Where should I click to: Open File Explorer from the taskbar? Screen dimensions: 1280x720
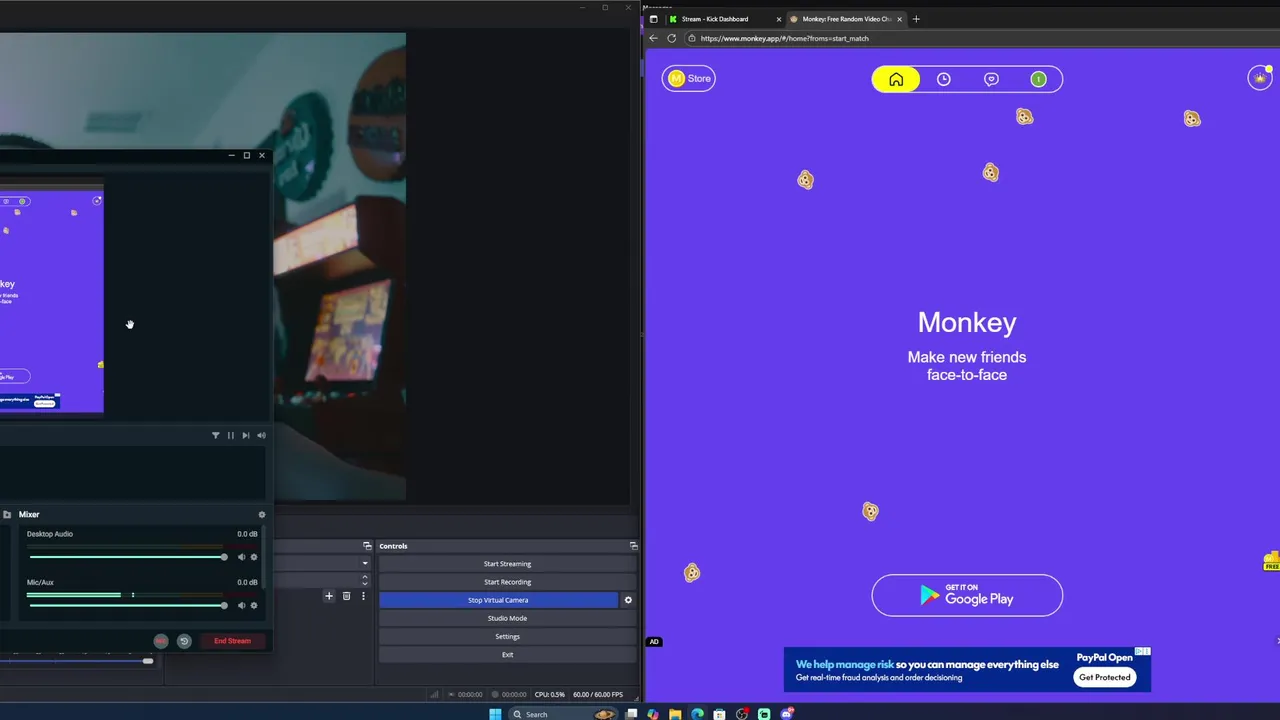point(676,714)
